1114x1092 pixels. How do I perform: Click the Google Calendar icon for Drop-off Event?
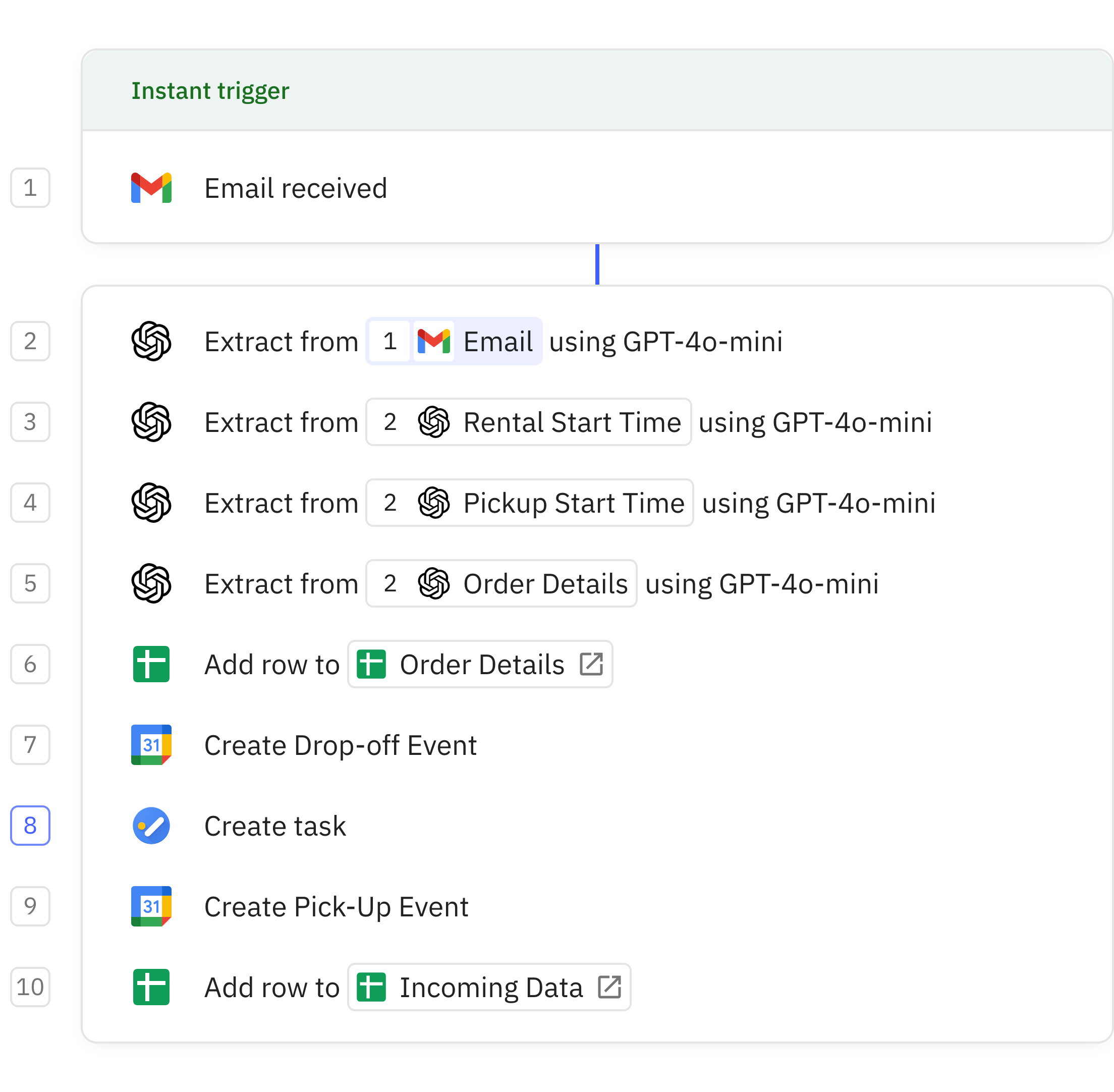[x=151, y=745]
